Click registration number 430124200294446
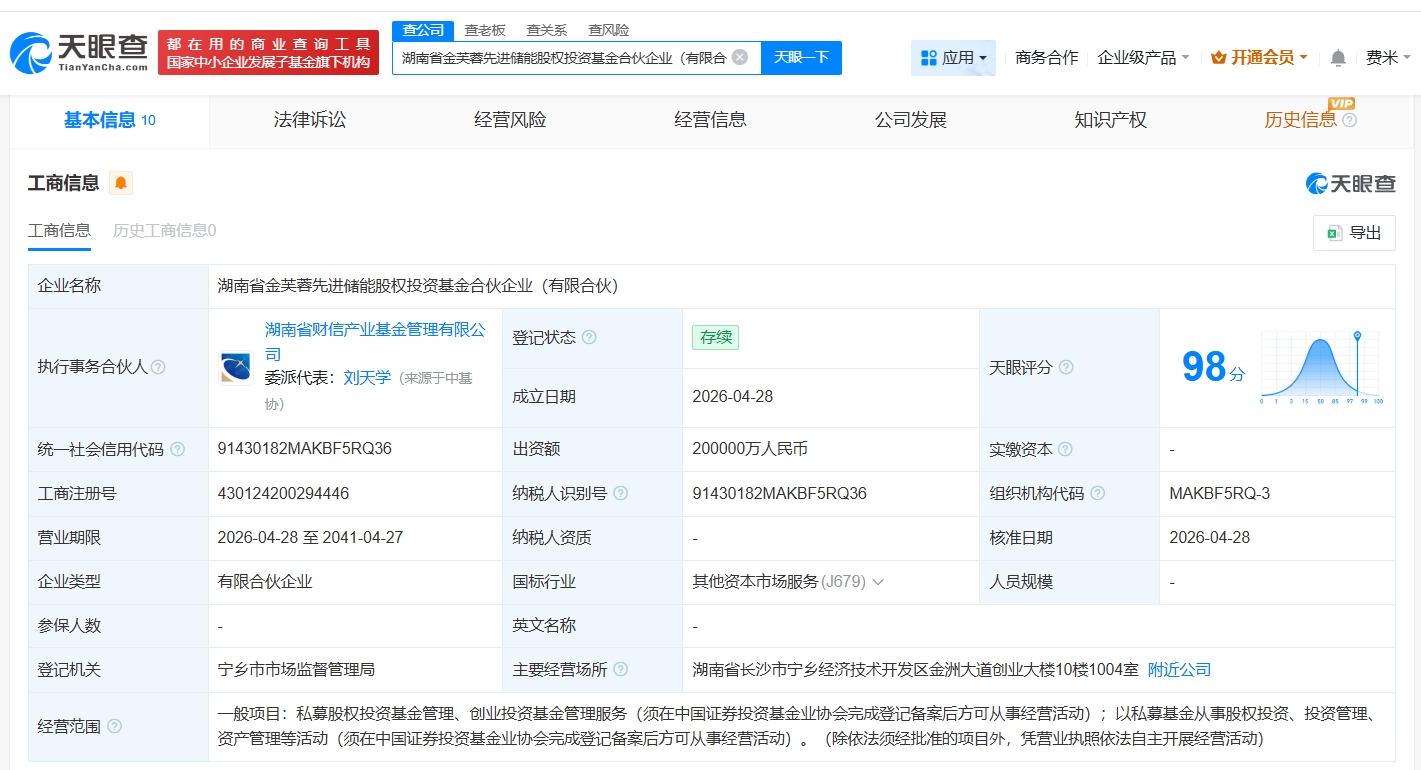Image resolution: width=1421 pixels, height=770 pixels. tap(283, 493)
